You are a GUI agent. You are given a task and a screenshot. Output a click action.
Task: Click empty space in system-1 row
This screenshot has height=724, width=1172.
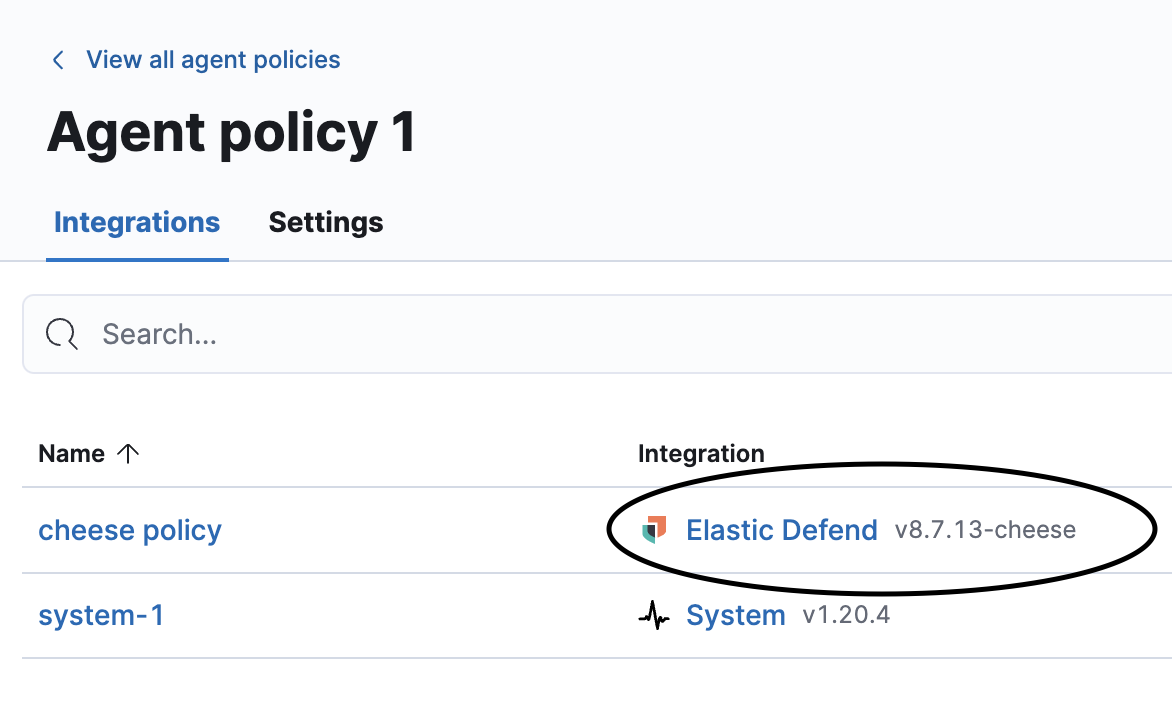point(400,616)
